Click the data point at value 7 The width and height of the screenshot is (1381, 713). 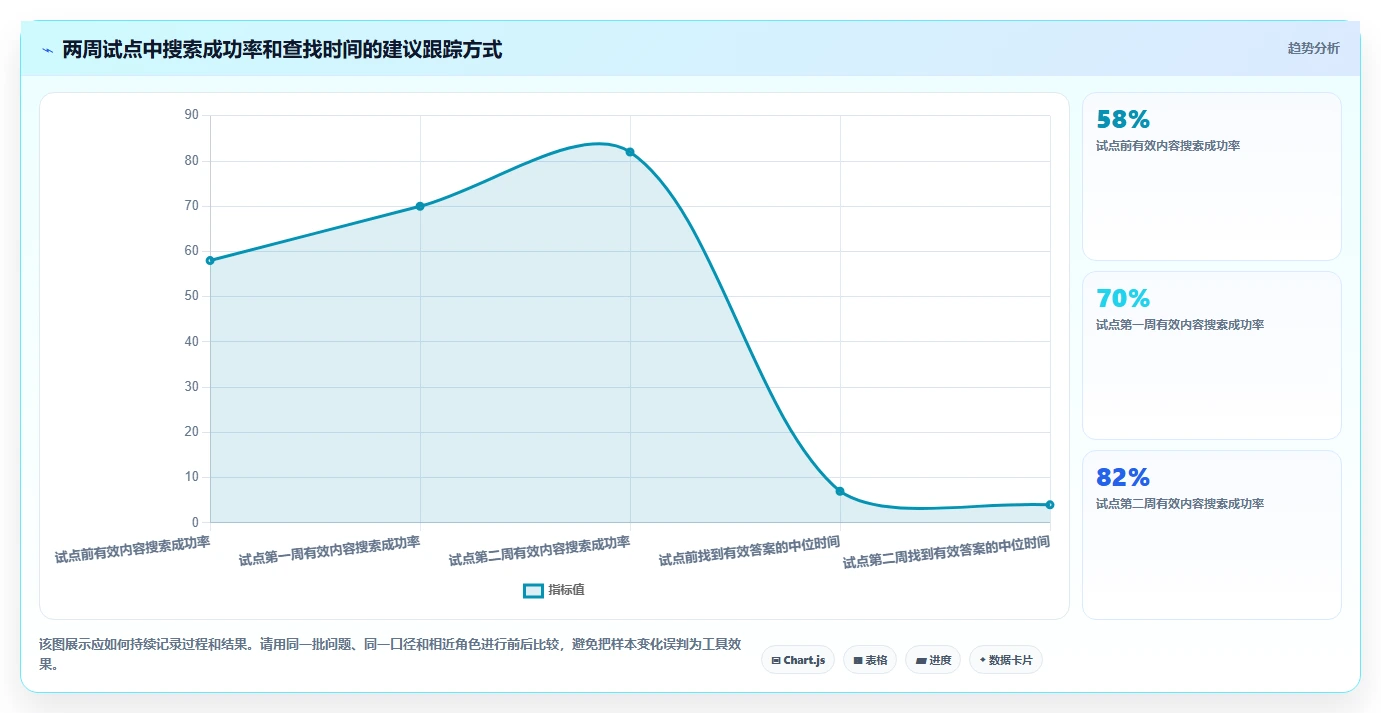click(840, 491)
